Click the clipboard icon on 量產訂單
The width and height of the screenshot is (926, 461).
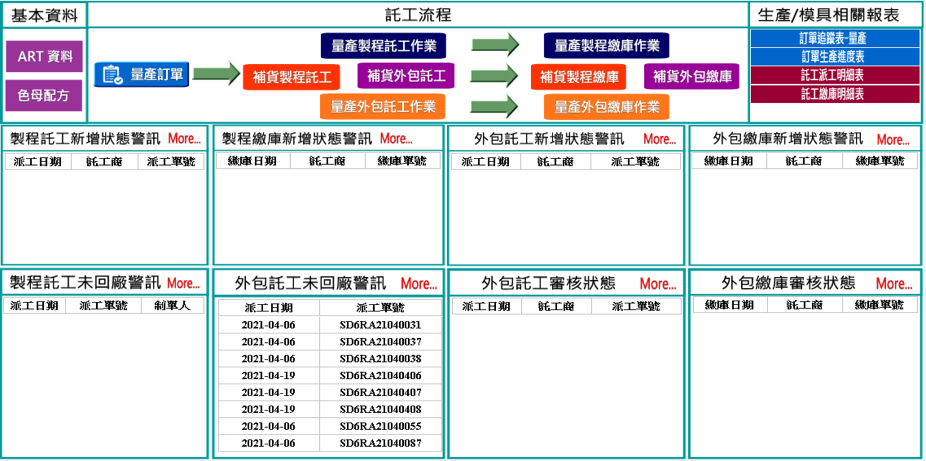pyautogui.click(x=111, y=74)
